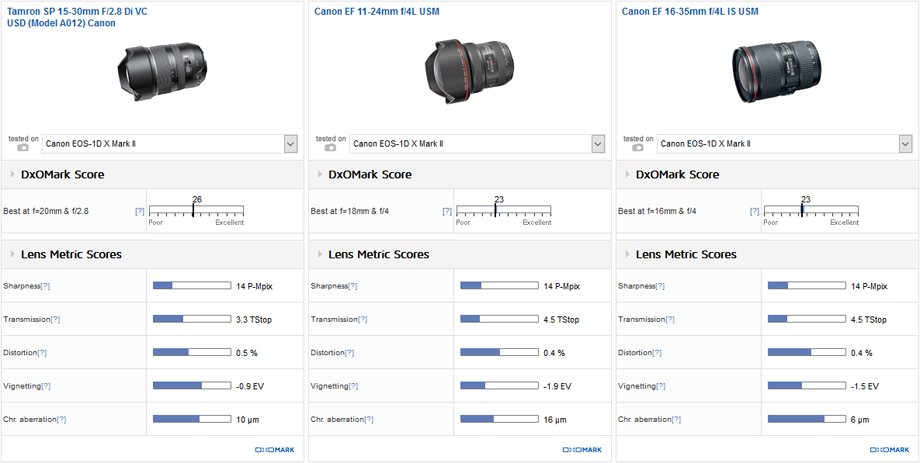The width and height of the screenshot is (920, 463).
Task: Open Vignetting [?] help in Canon 11-24mm panel
Action: coord(353,386)
